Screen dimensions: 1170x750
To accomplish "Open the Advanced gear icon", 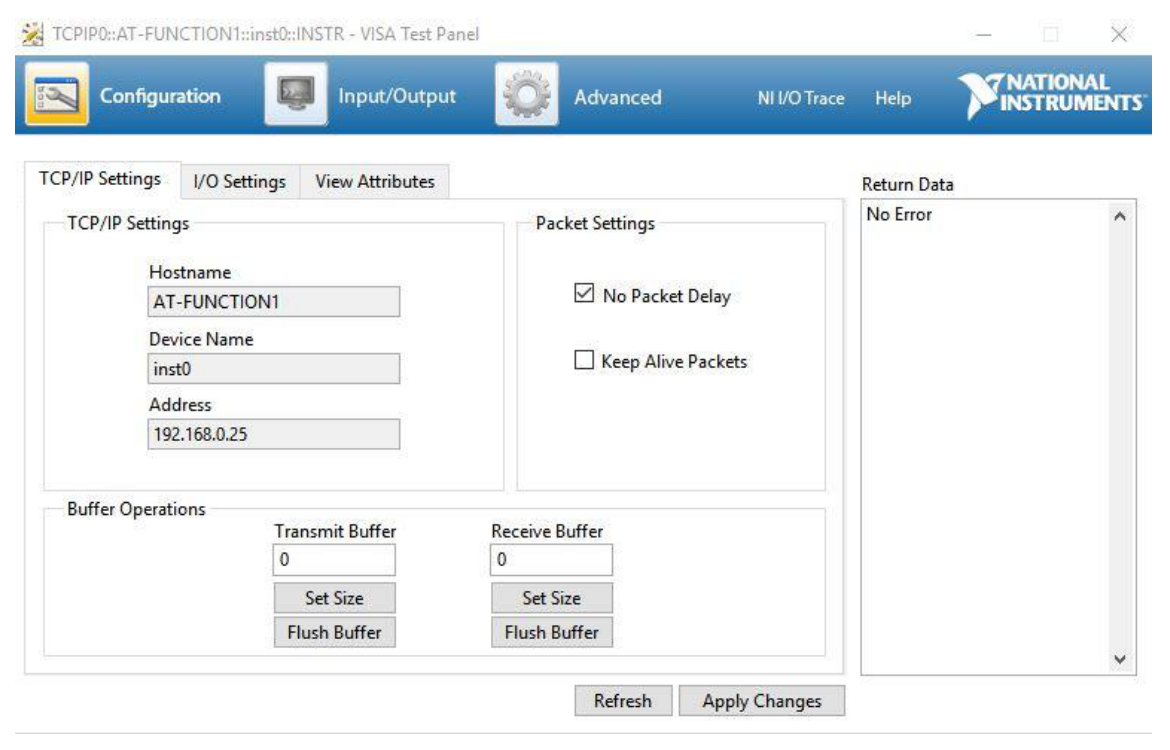I will coord(526,95).
